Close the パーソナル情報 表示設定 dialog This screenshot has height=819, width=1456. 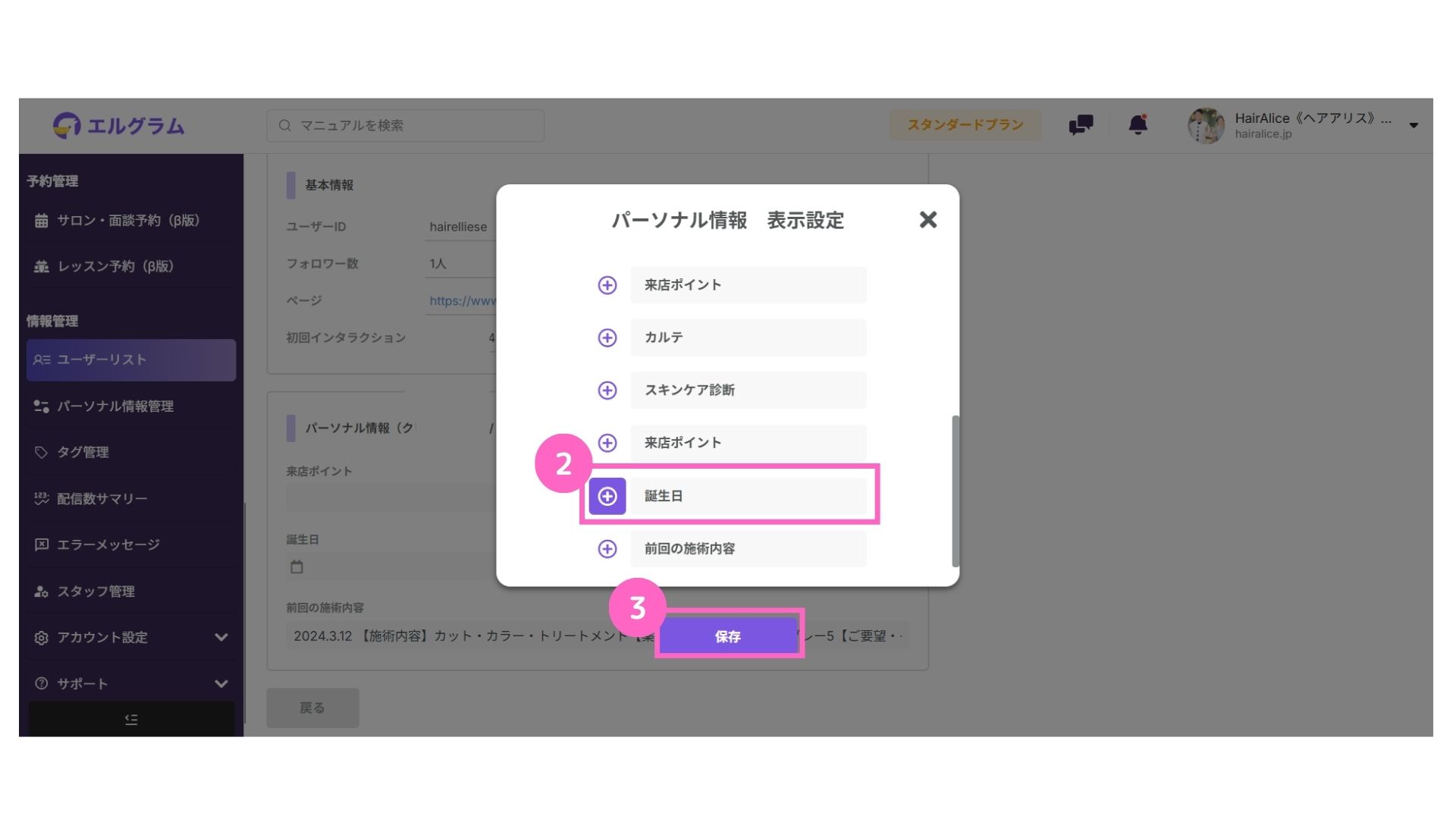(927, 220)
